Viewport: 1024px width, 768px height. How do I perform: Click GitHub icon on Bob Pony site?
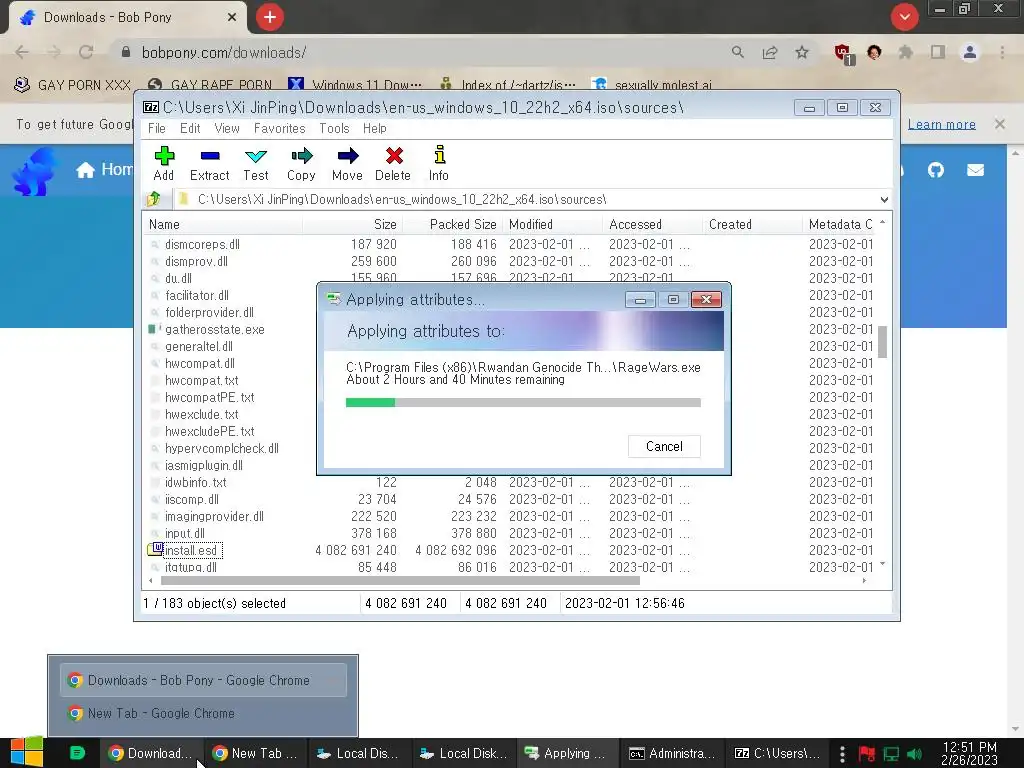[936, 170]
